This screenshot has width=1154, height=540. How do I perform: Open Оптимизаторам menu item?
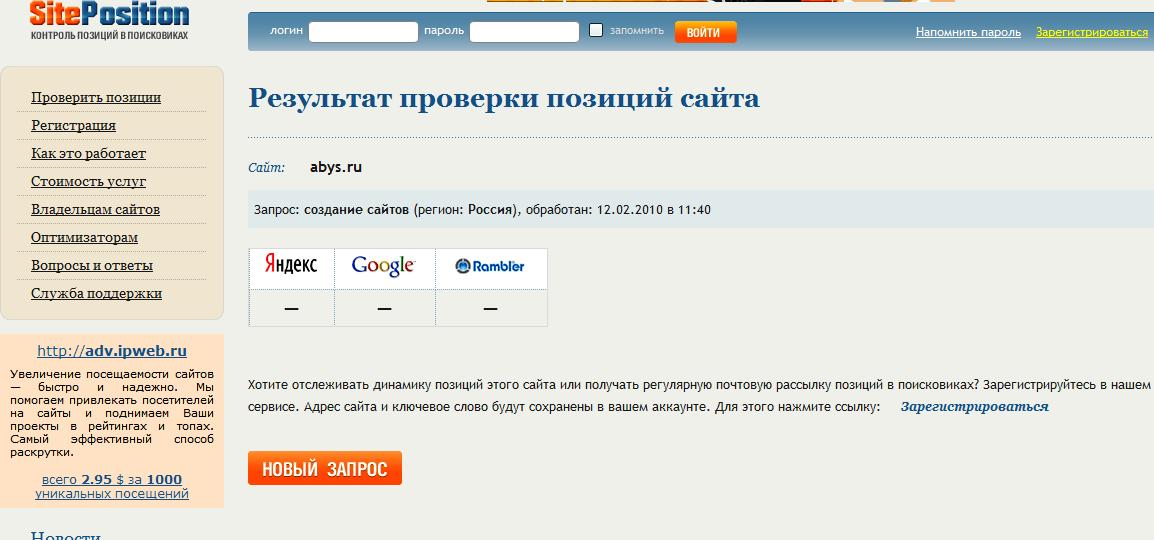point(85,238)
